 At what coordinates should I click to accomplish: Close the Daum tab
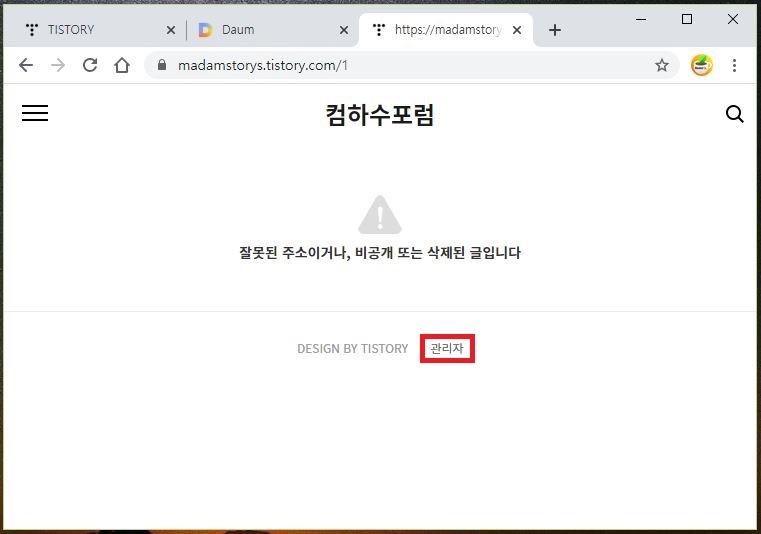tap(344, 30)
